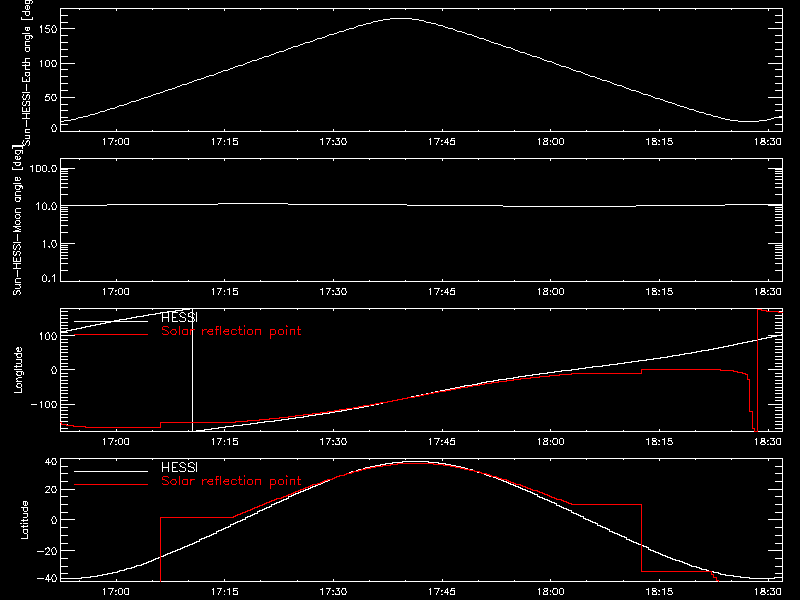Click the white vertical line in Longitude plot

(192, 370)
